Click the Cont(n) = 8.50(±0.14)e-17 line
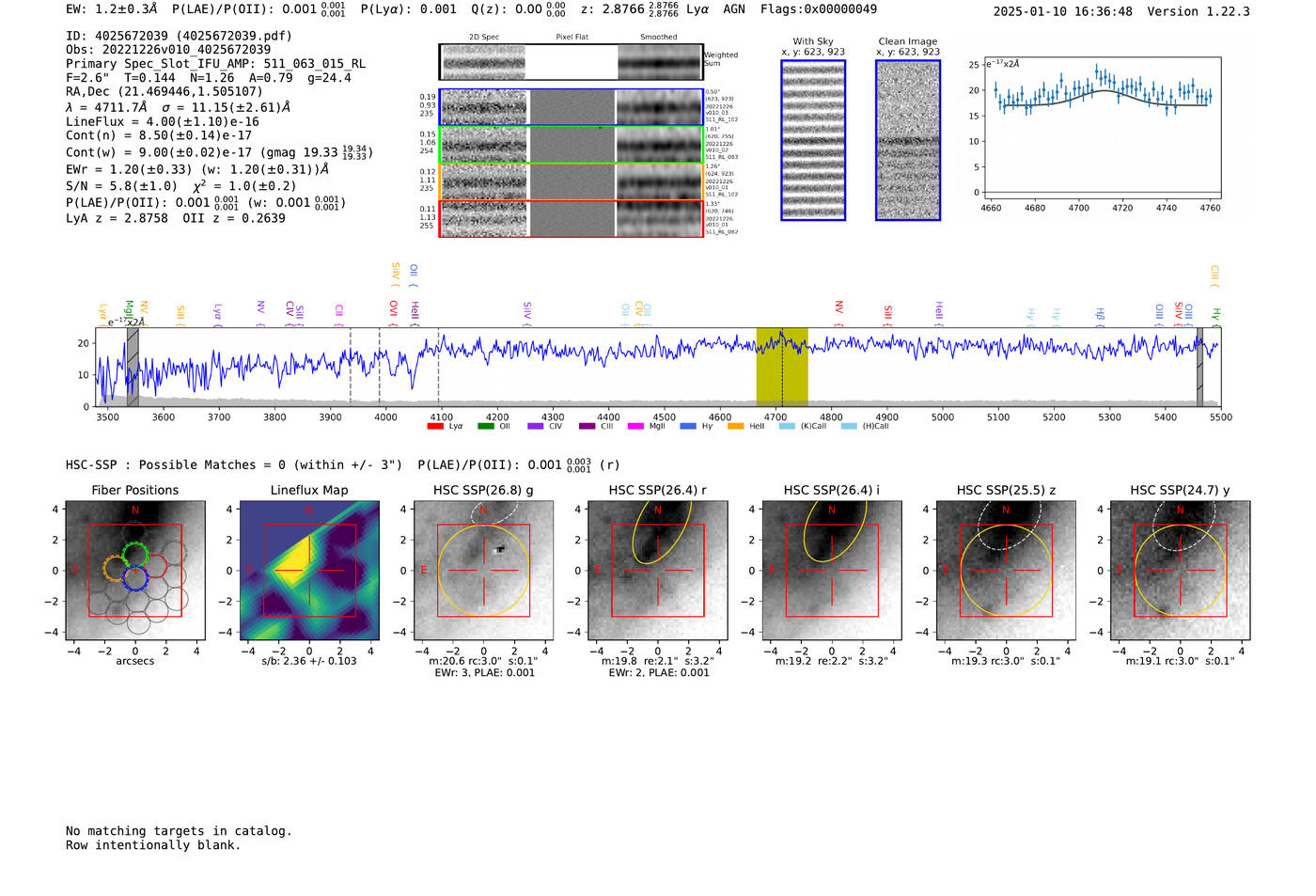1316x896 pixels. pos(159,135)
